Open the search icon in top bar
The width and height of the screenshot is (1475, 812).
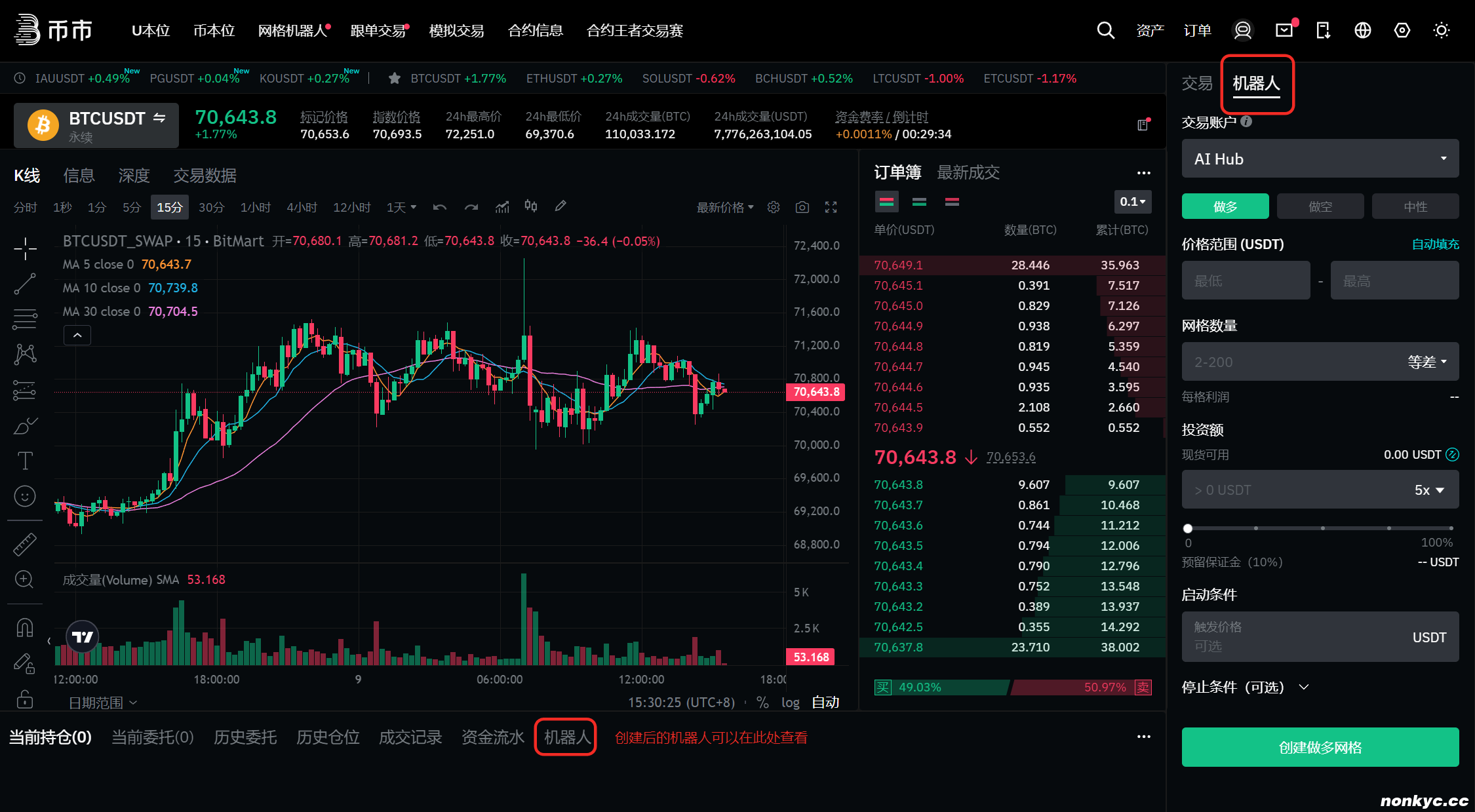pyautogui.click(x=1105, y=30)
